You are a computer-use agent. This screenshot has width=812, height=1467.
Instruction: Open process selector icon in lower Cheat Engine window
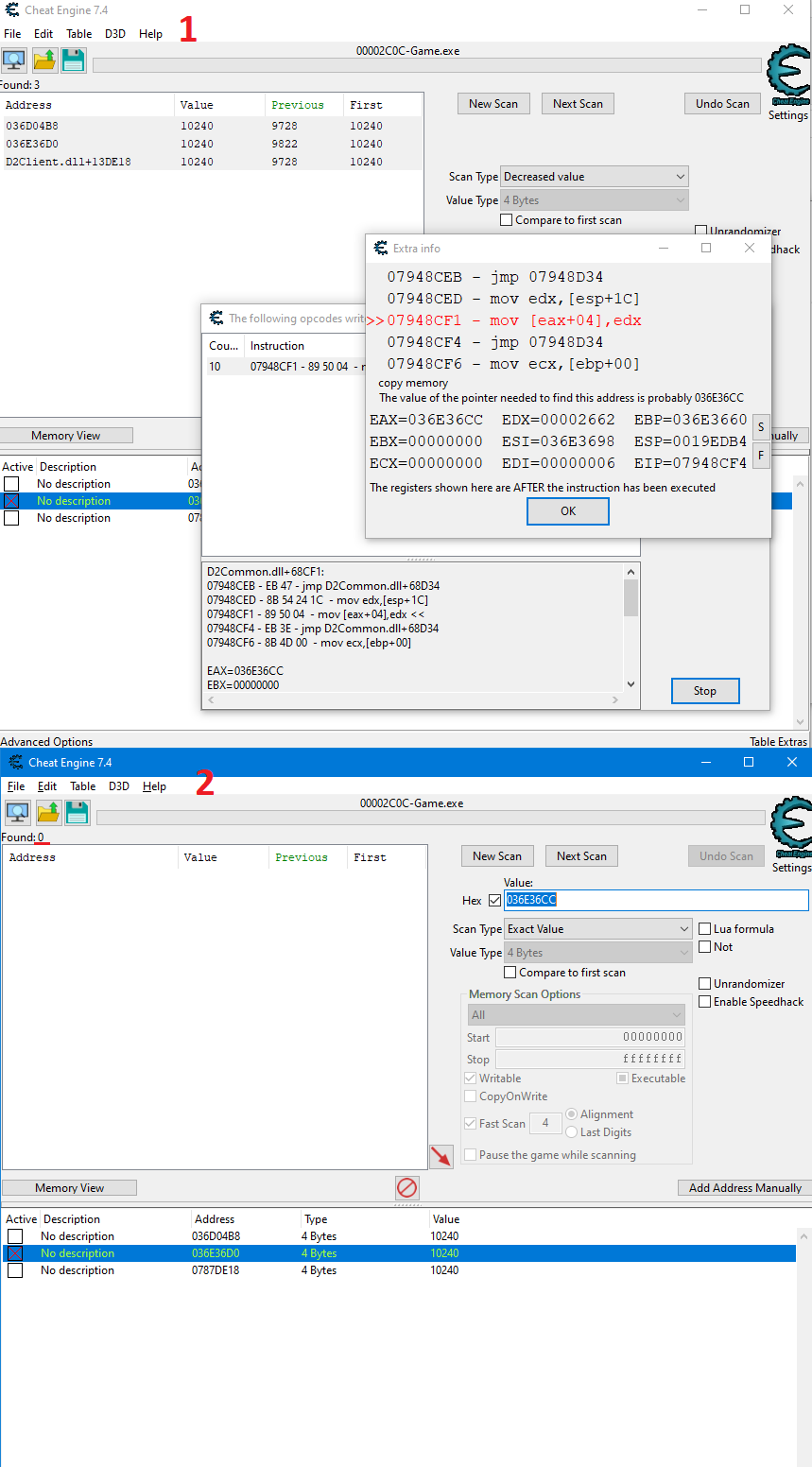coord(18,813)
